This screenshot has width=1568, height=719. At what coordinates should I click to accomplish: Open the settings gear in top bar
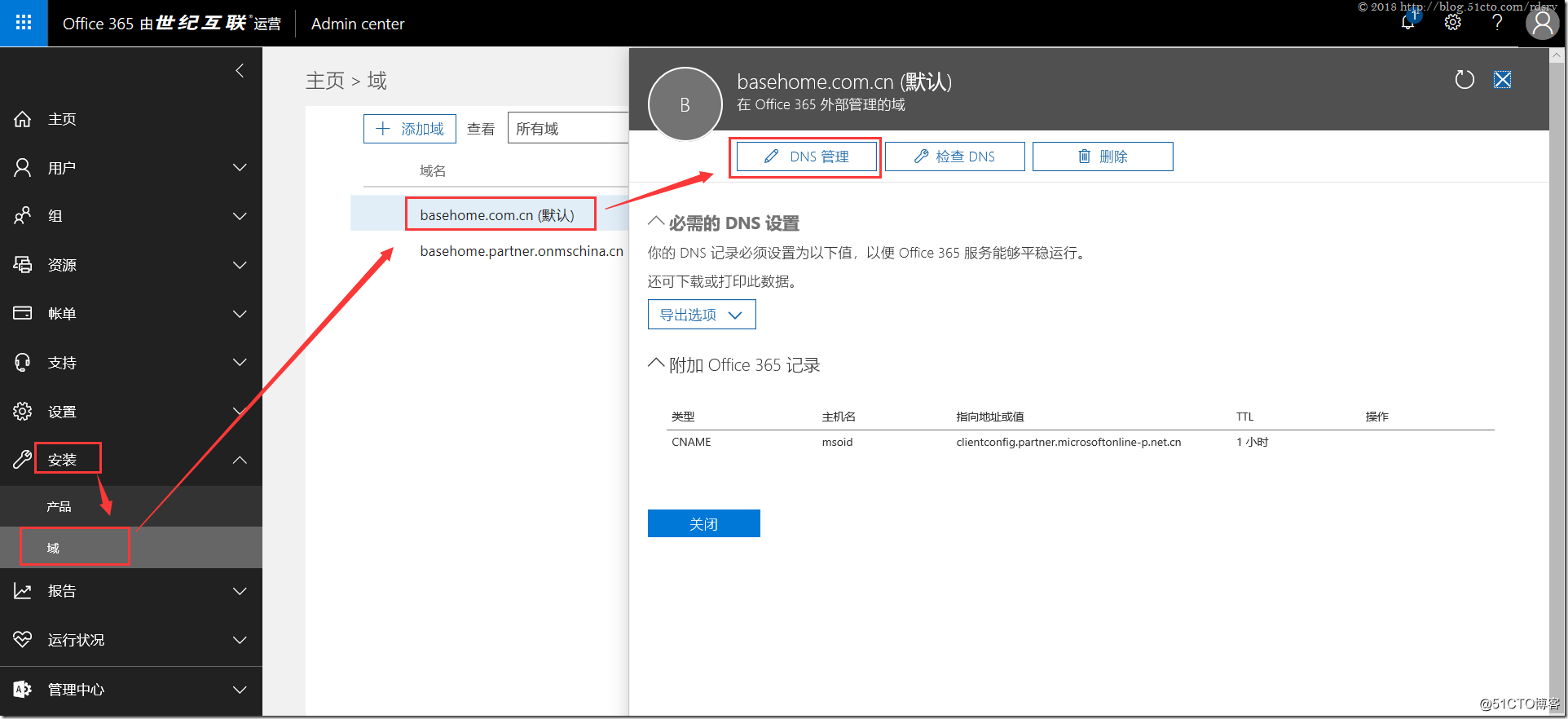(x=1453, y=23)
